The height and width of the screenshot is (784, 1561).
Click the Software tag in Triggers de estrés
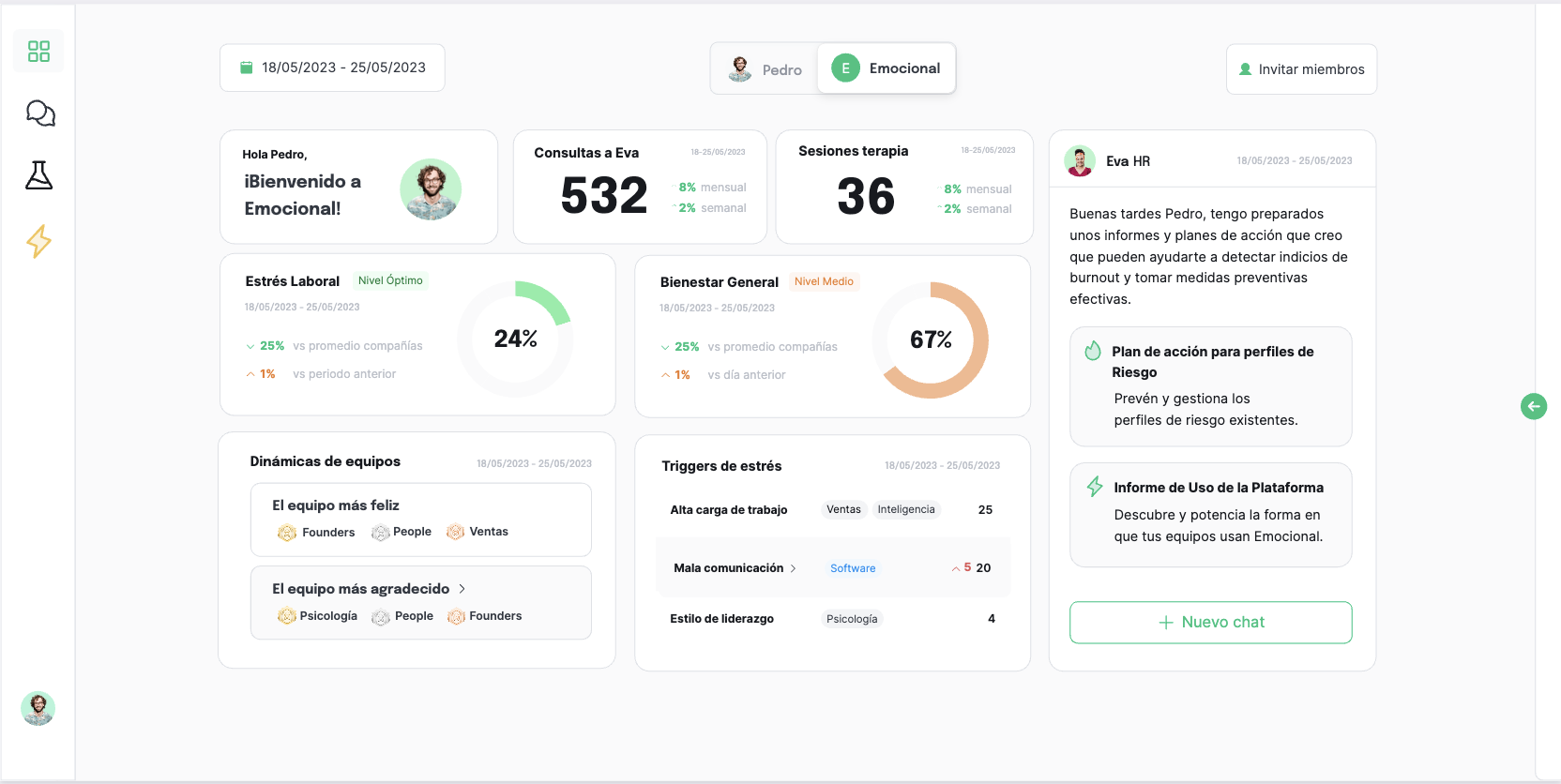click(853, 568)
